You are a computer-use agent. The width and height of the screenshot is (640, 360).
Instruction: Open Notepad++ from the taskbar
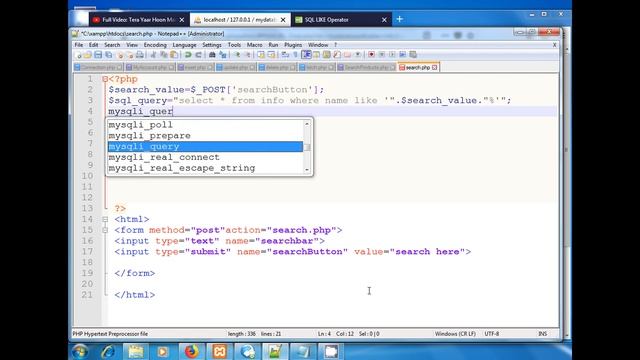[x=275, y=351]
